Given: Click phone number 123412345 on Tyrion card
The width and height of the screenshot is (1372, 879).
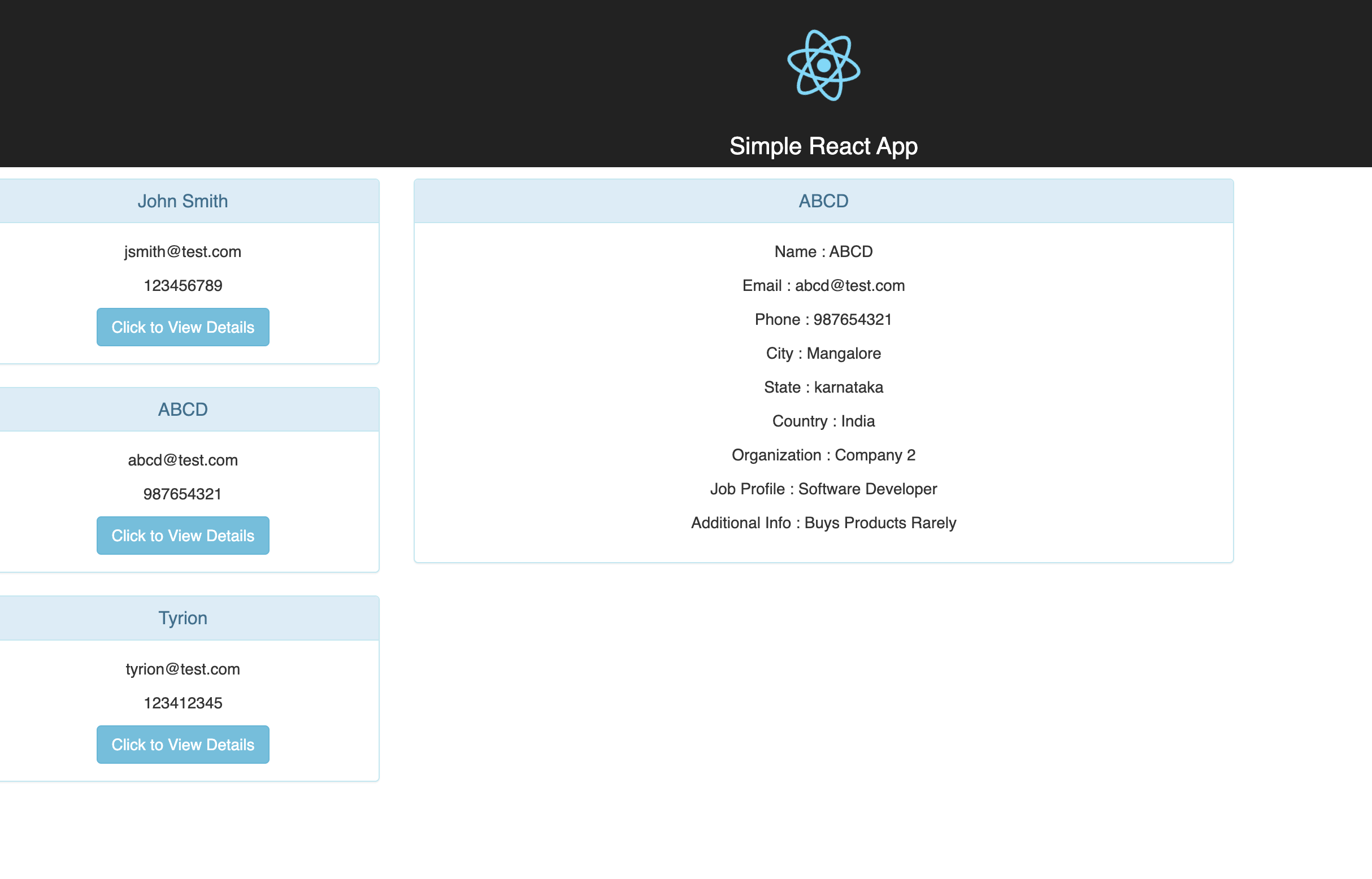Looking at the screenshot, I should [183, 703].
